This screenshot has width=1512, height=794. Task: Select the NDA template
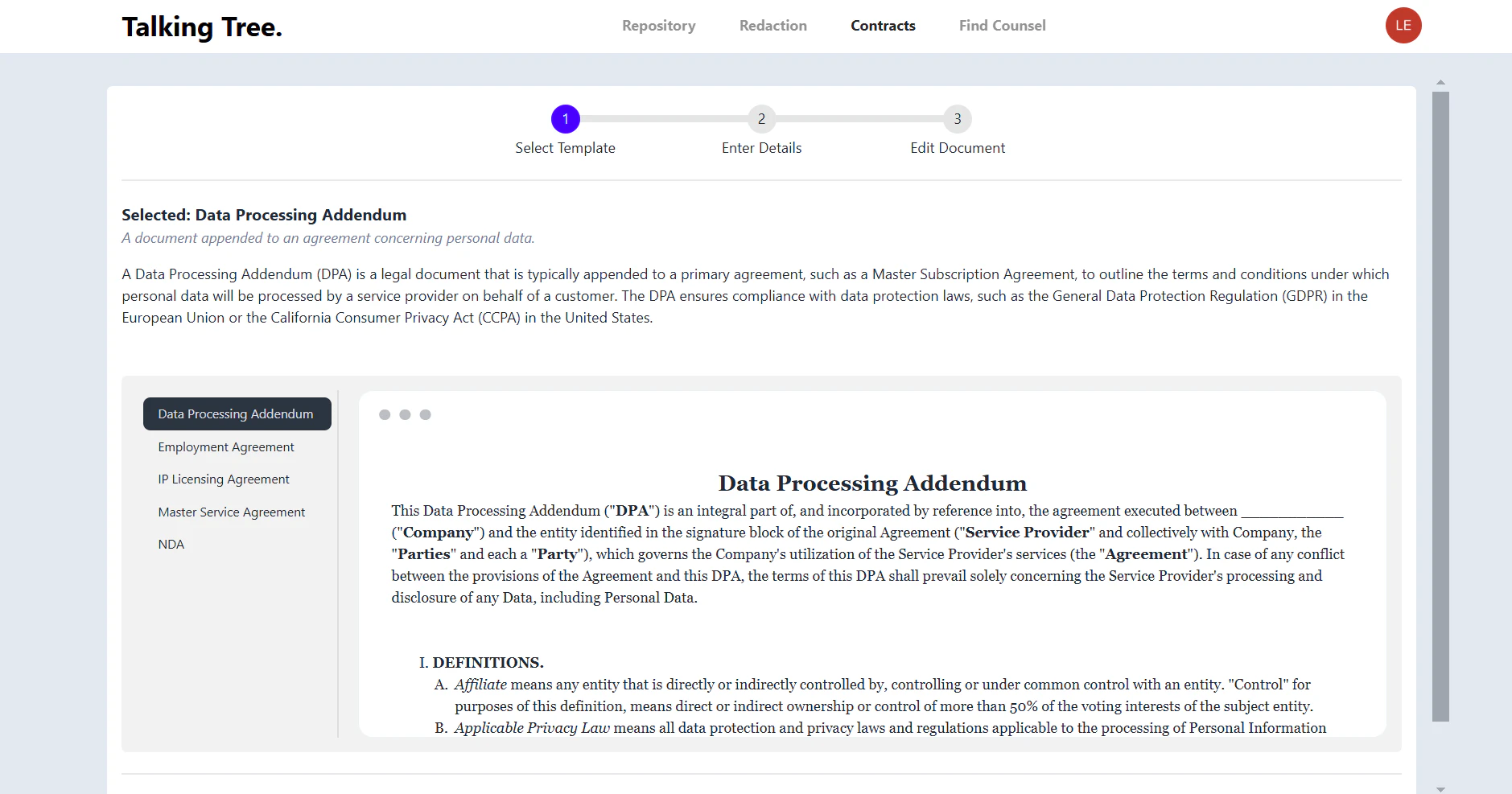[x=171, y=544]
